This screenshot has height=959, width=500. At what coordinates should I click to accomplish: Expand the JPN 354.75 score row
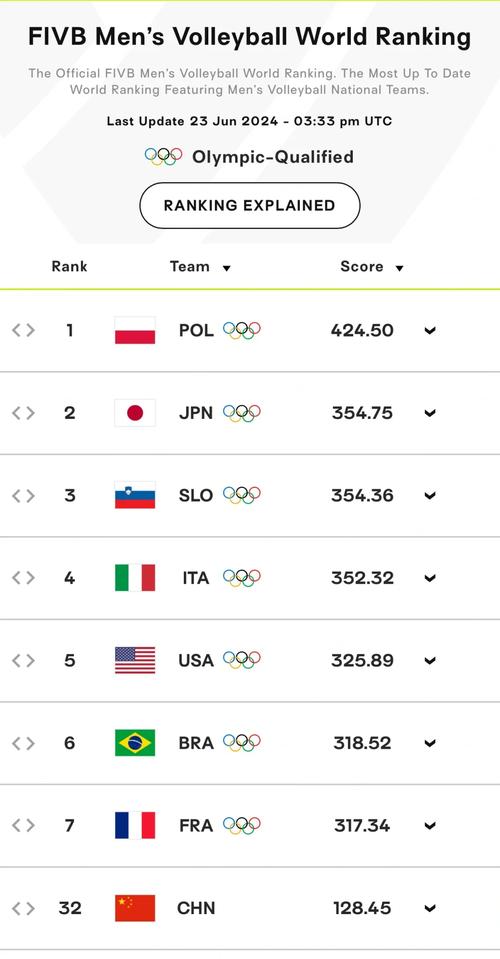coord(430,413)
